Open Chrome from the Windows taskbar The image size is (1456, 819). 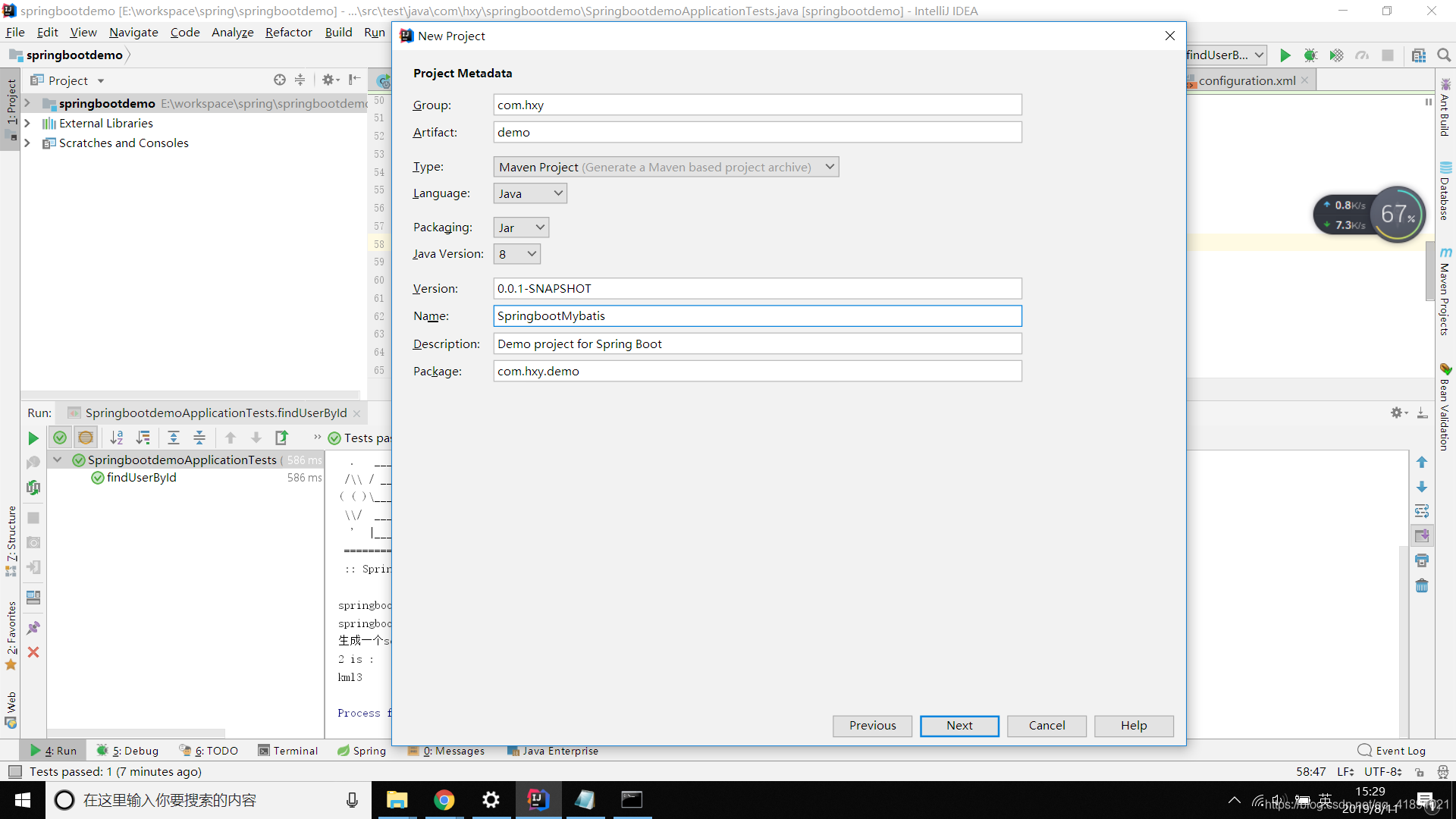pos(444,800)
